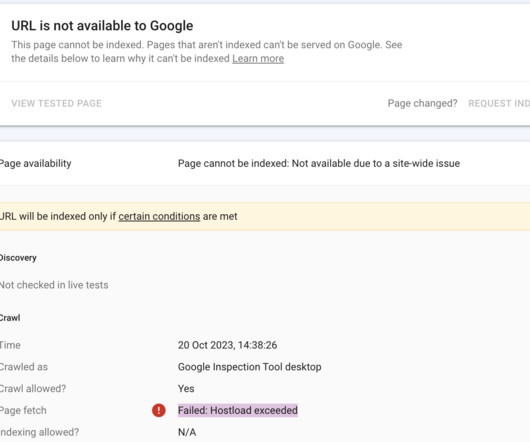Click the Crawl section heading
The height and width of the screenshot is (442, 530).
coord(10,318)
